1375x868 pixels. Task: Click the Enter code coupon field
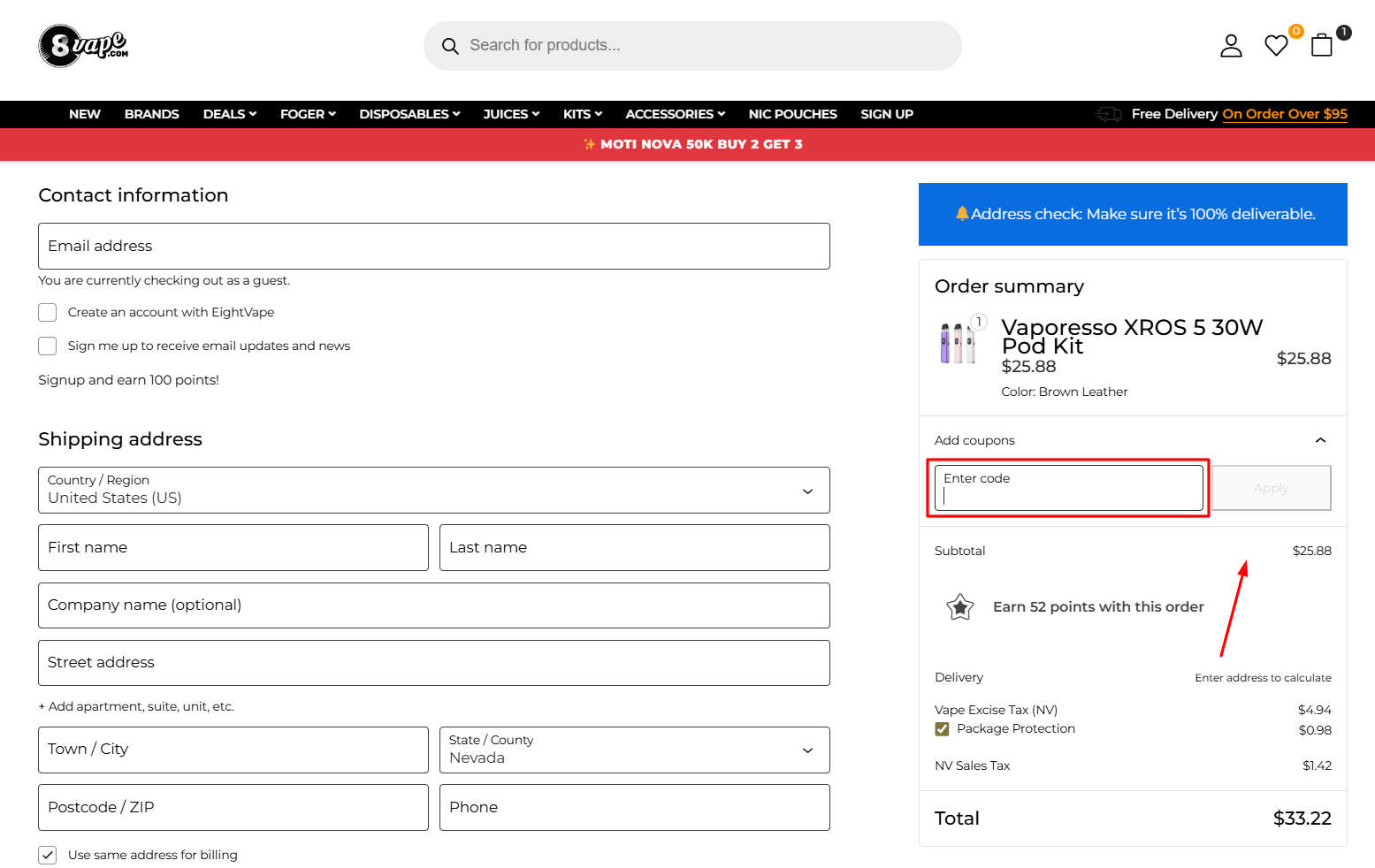click(1069, 488)
